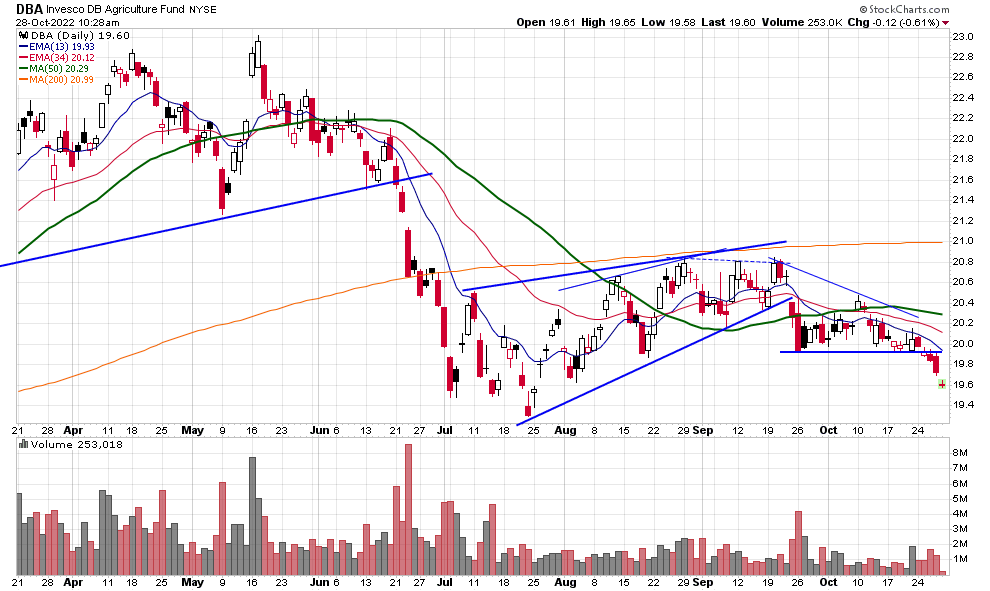The height and width of the screenshot is (591, 990).
Task: Click May on the price chart date axis
Action: [193, 431]
